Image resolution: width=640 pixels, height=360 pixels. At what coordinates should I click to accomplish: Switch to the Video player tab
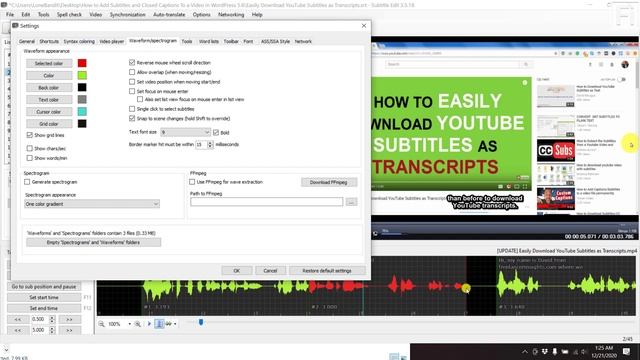(x=111, y=41)
